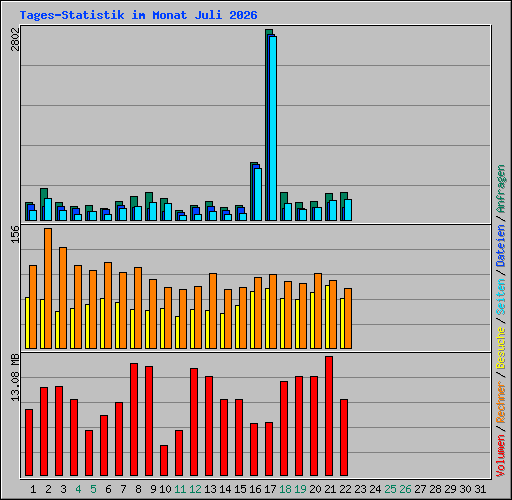Click the red Volumen bar for day 21

pyautogui.click(x=329, y=416)
